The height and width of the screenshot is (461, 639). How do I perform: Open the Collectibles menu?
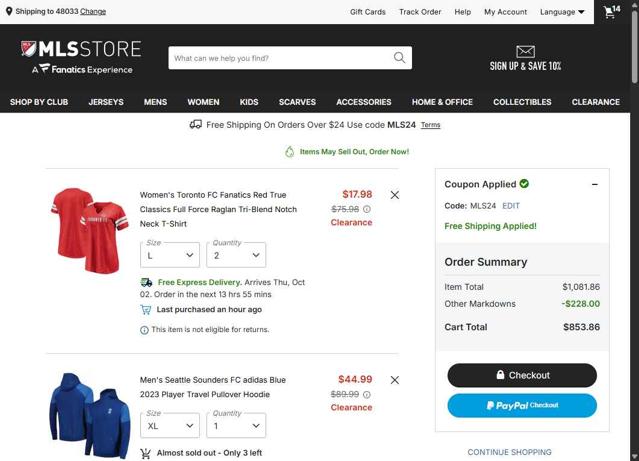522,102
